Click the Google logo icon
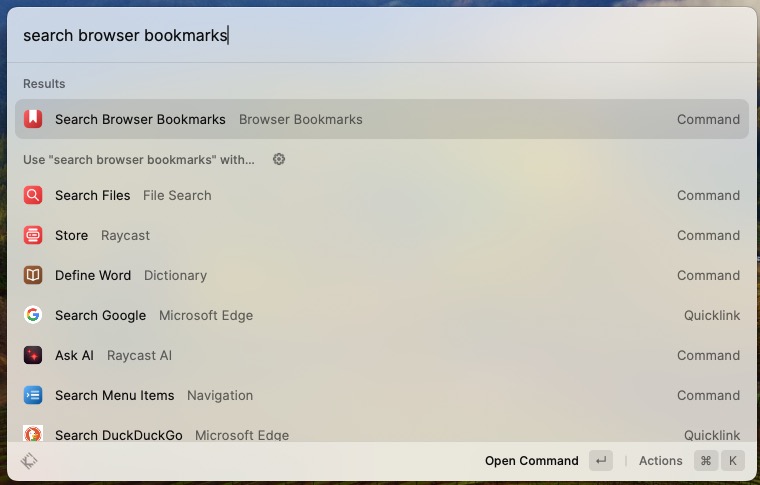 (33, 315)
